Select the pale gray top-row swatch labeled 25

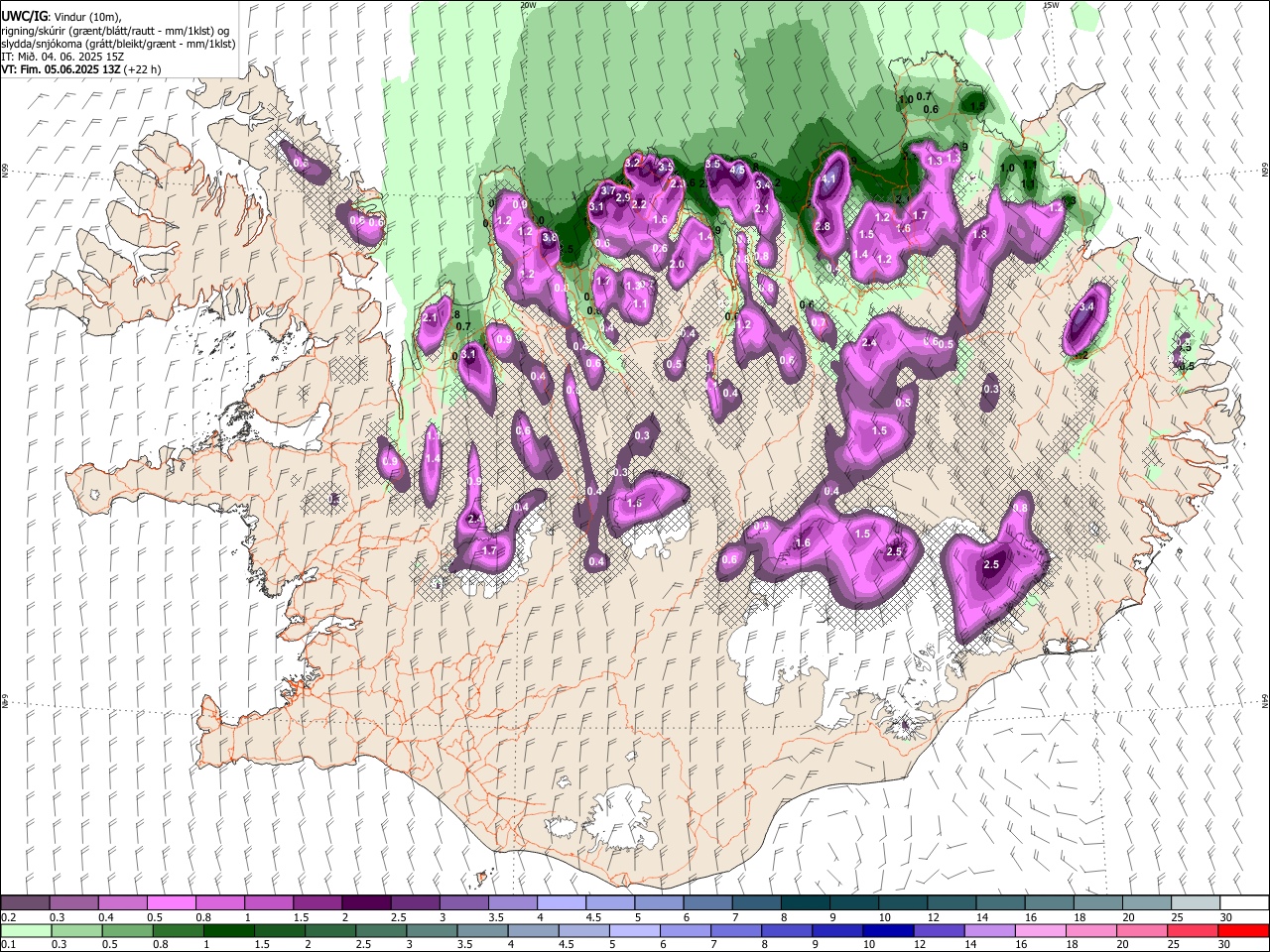(x=1194, y=903)
